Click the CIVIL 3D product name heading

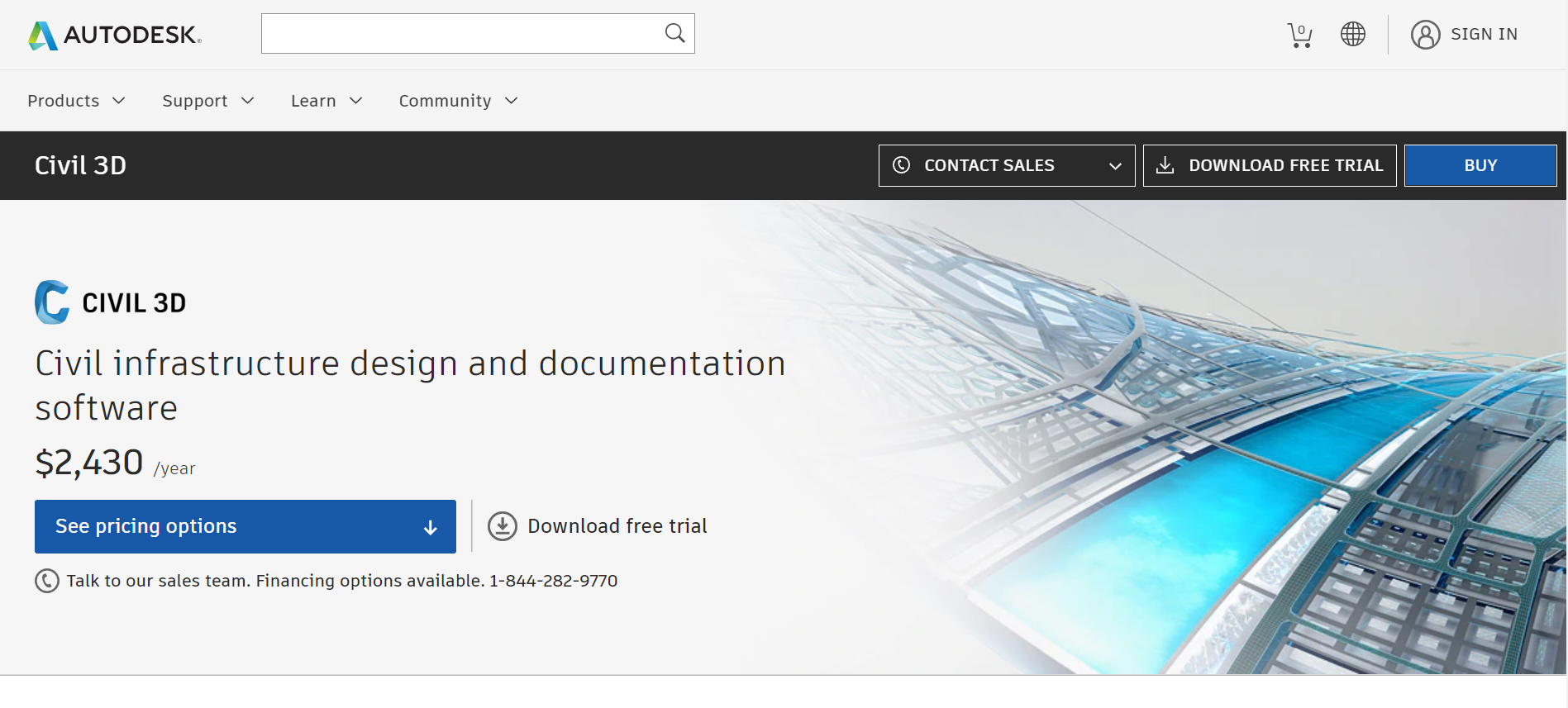134,303
